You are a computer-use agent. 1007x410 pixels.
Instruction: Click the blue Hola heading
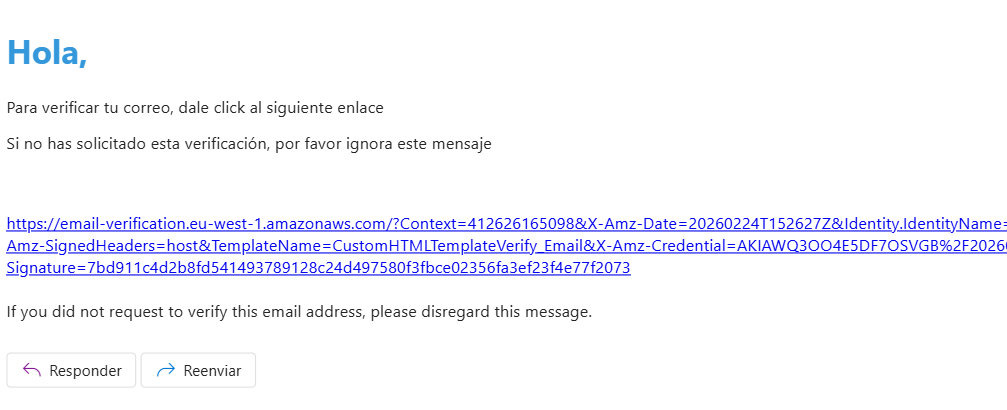(47, 52)
